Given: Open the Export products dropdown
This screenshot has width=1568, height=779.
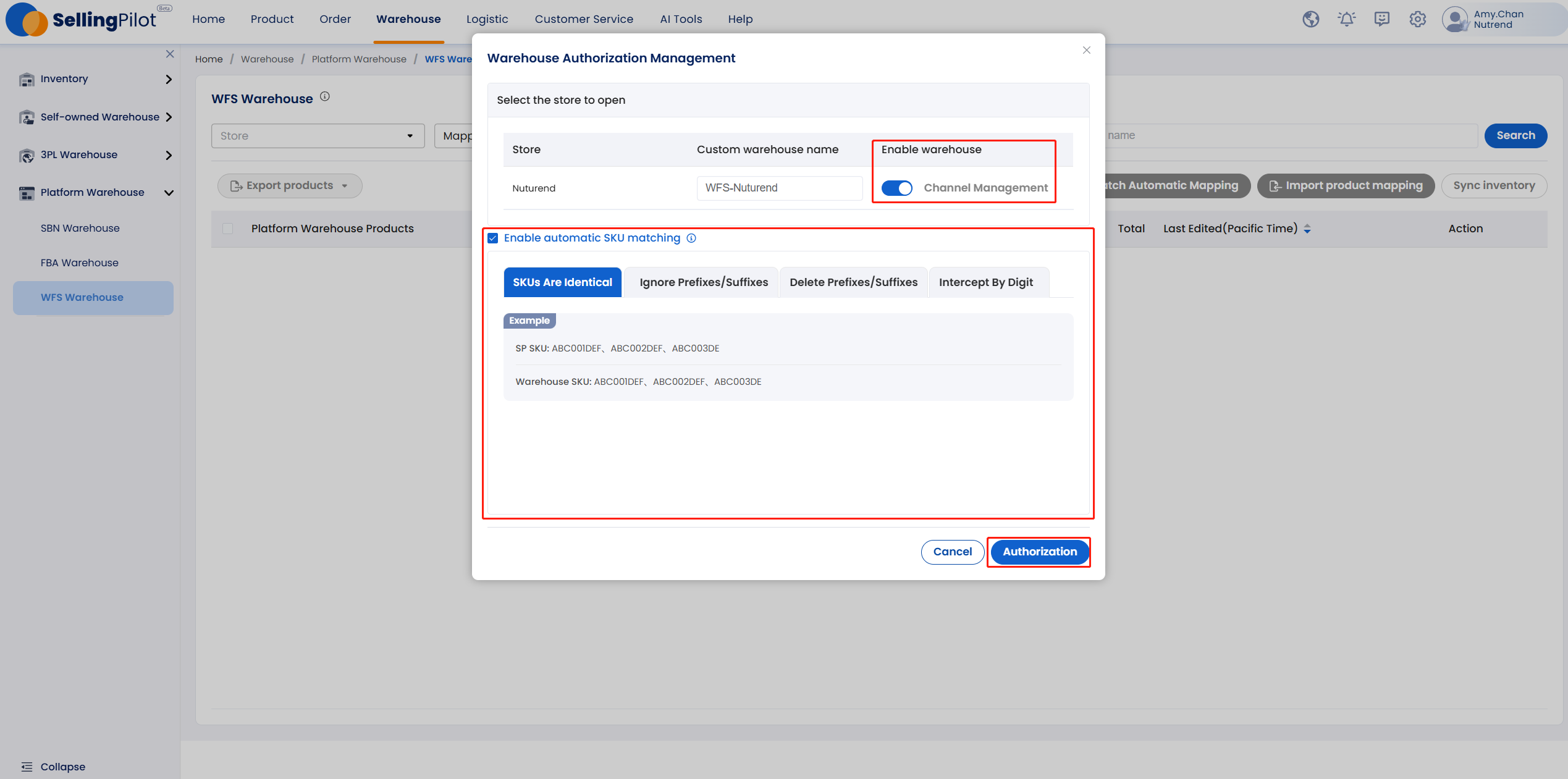Looking at the screenshot, I should tap(290, 186).
